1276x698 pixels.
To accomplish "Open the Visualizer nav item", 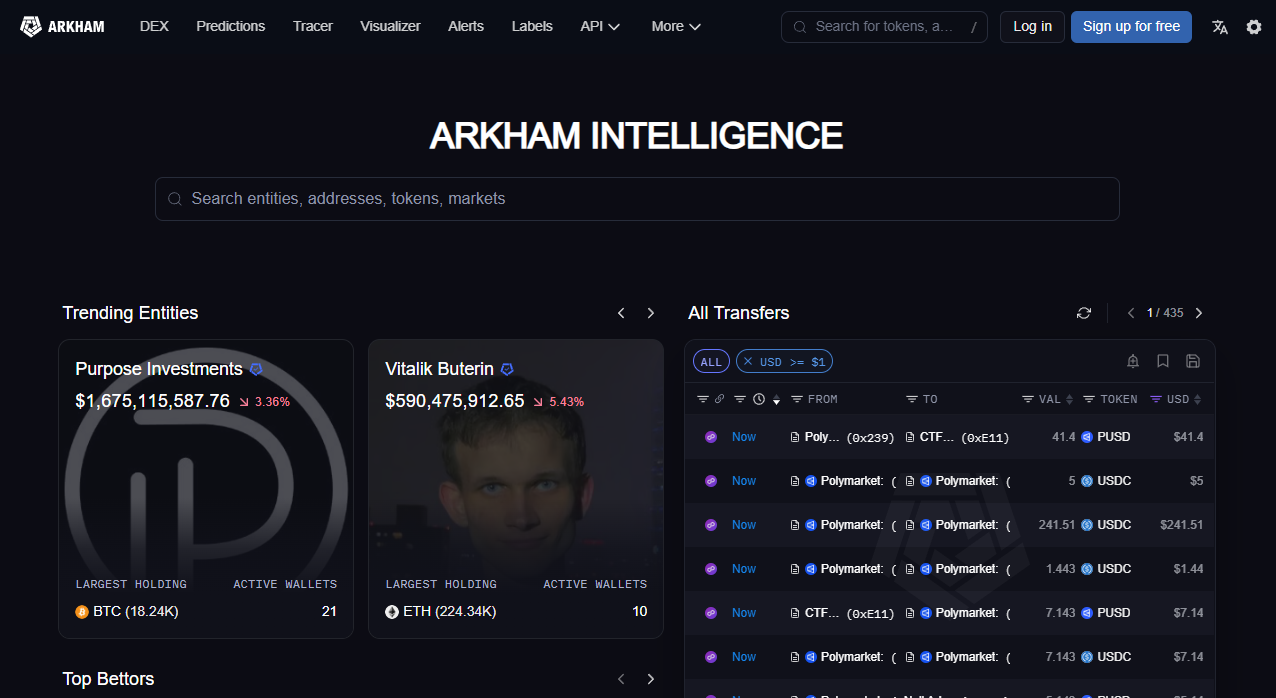I will 390,26.
